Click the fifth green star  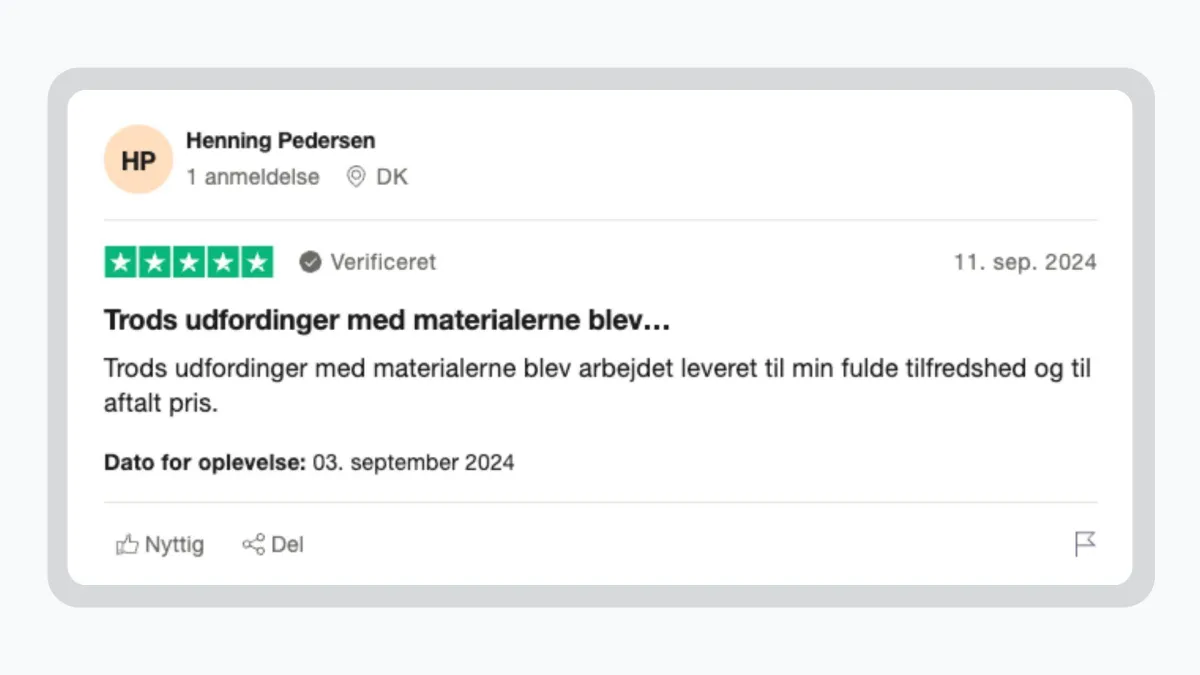point(256,262)
